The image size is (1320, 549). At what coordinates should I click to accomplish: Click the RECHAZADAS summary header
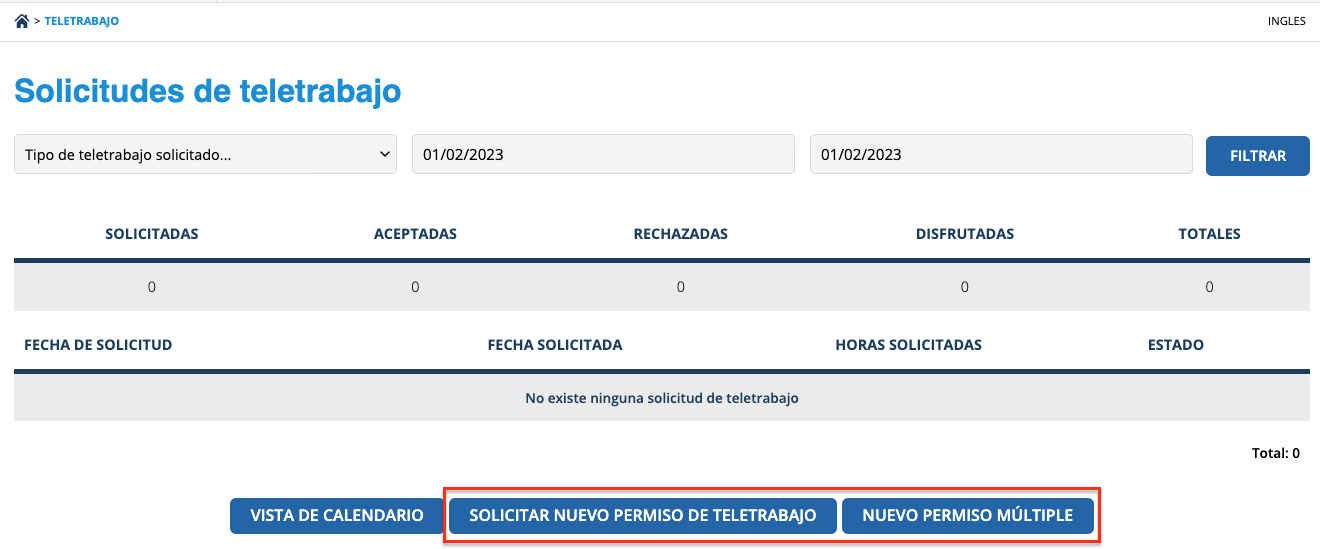pyautogui.click(x=680, y=234)
